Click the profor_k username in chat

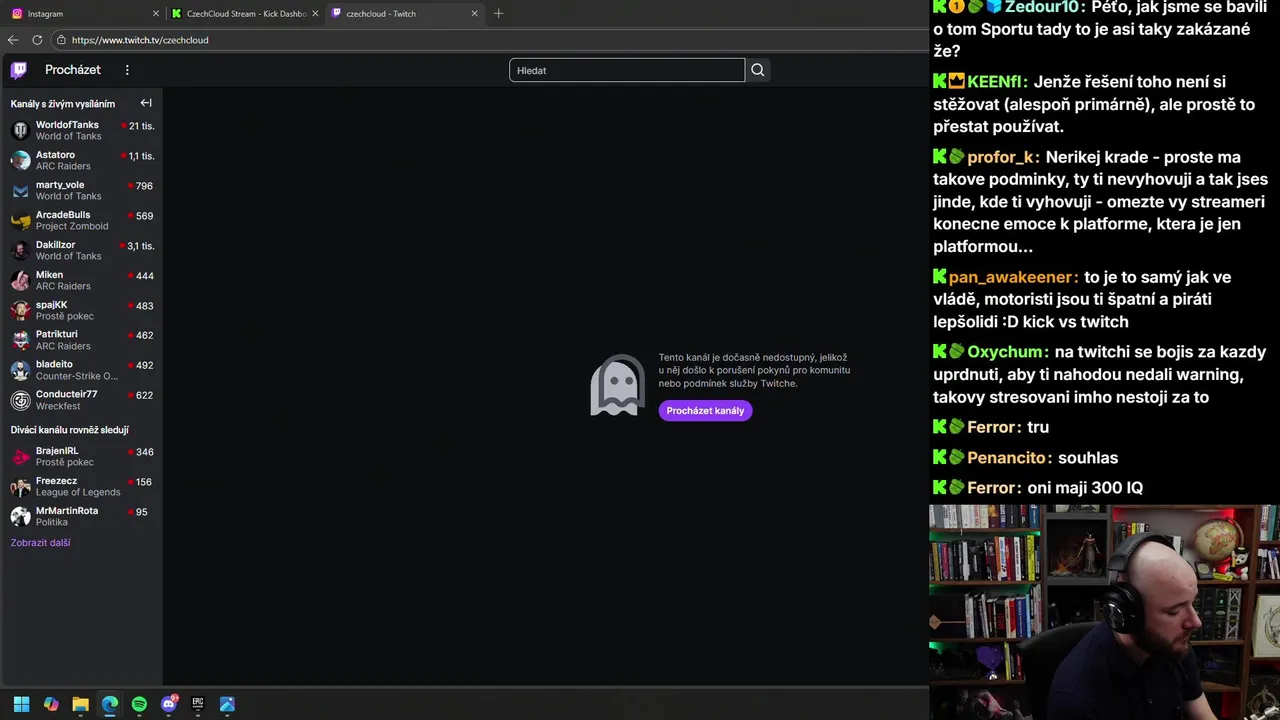click(1000, 157)
